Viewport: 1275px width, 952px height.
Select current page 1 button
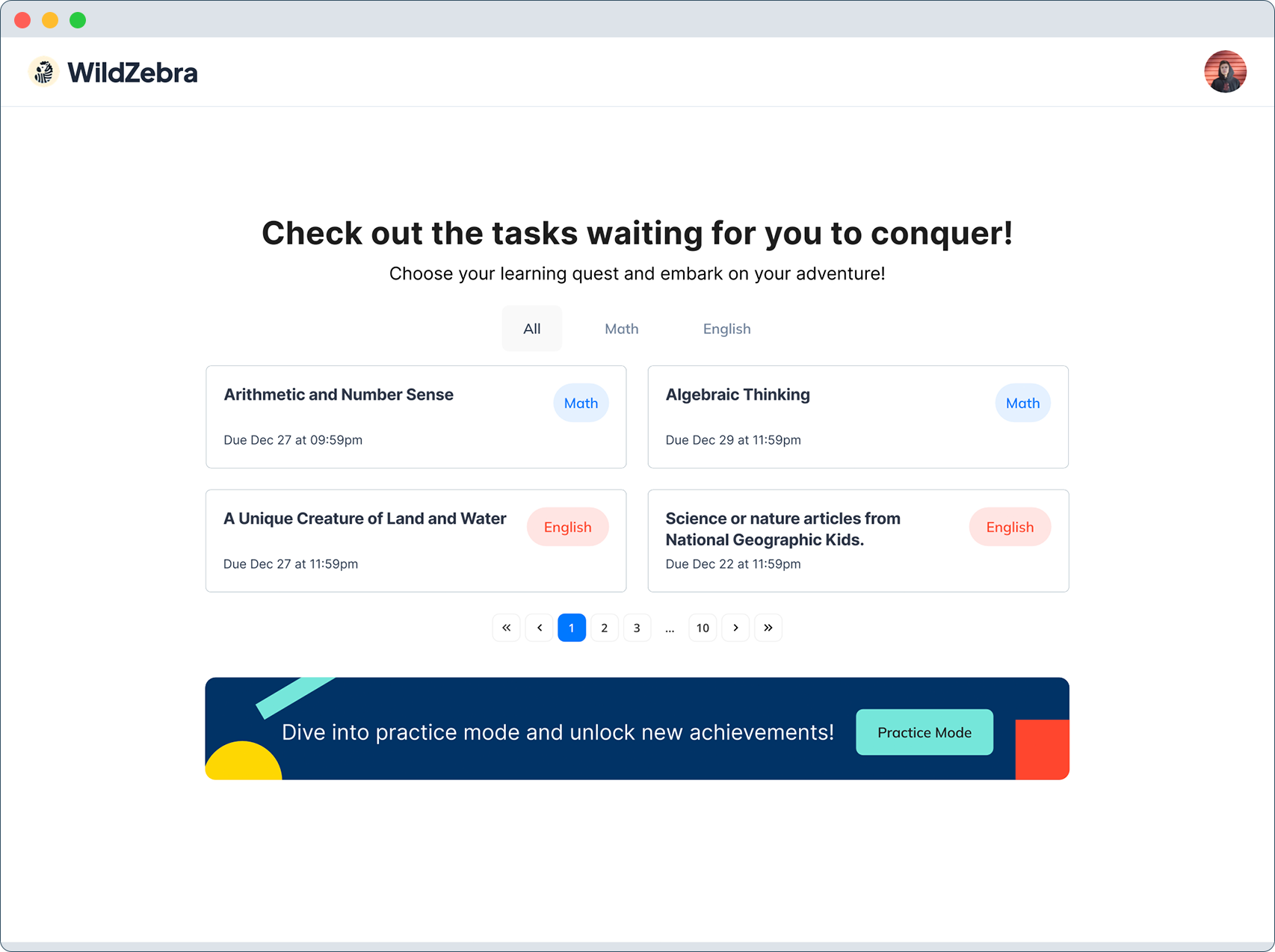572,628
